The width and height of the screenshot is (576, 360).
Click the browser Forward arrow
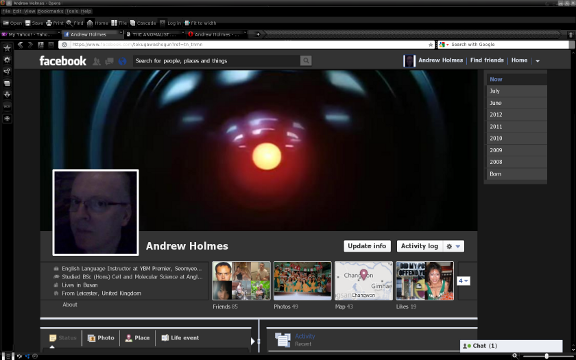click(30, 45)
